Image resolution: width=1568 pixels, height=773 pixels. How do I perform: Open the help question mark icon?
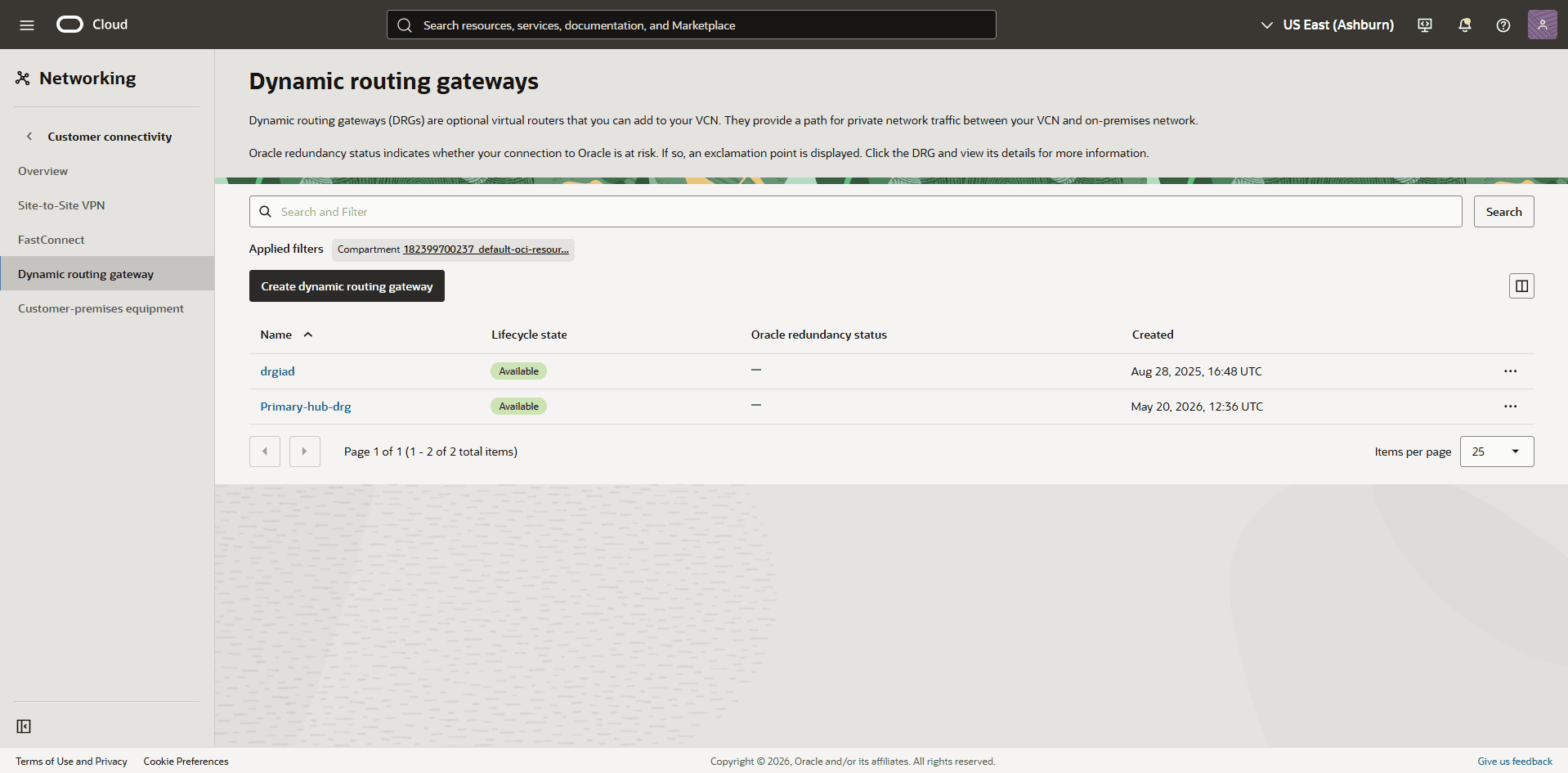(1503, 25)
